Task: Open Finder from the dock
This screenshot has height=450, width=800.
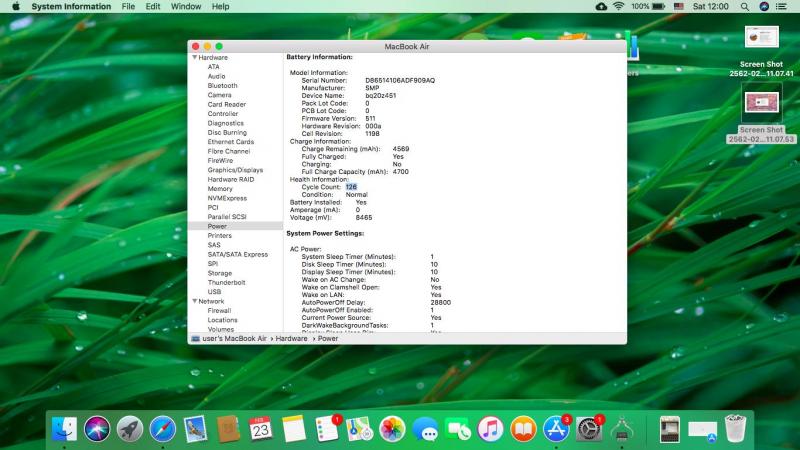Action: pyautogui.click(x=64, y=429)
